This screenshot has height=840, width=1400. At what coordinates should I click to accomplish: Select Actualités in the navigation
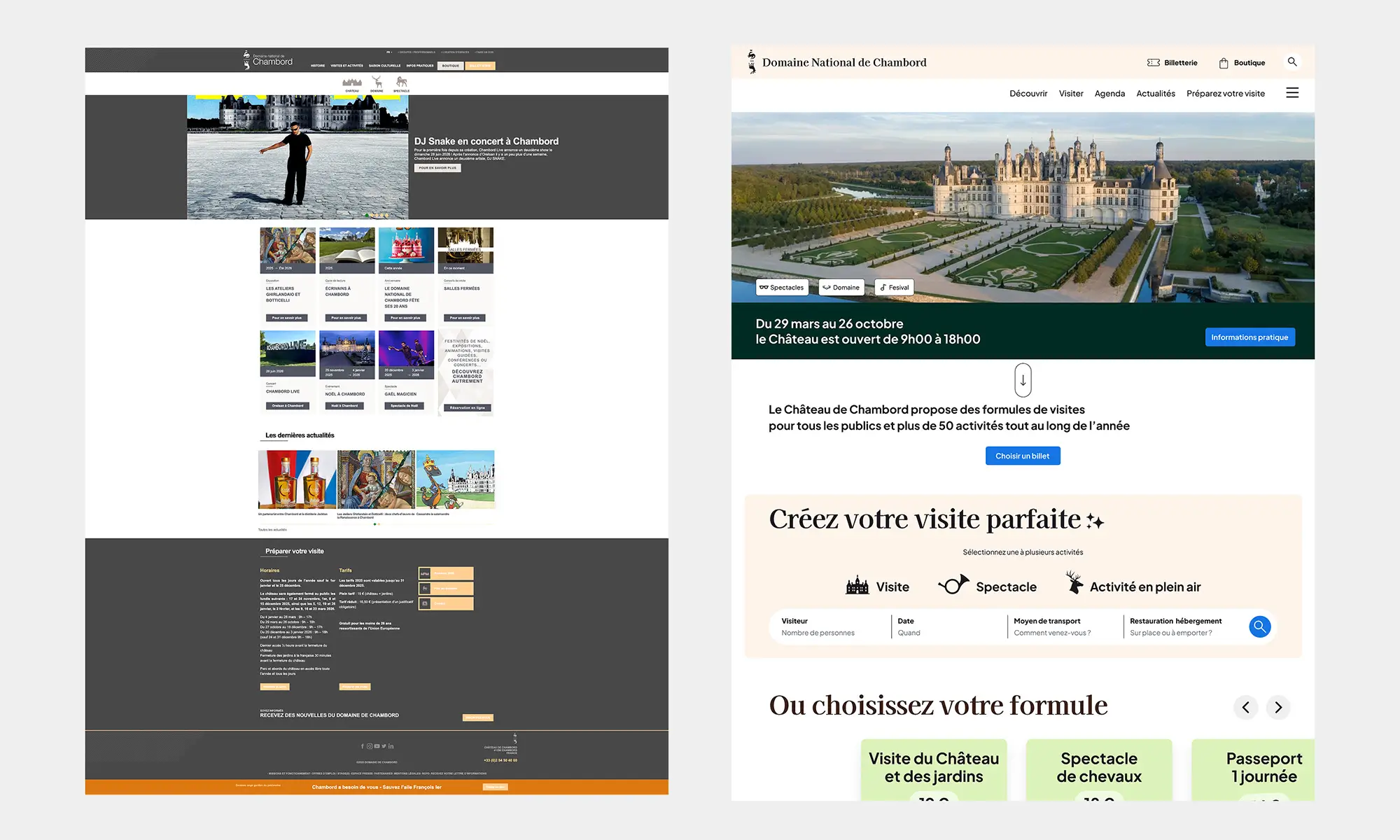1155,93
